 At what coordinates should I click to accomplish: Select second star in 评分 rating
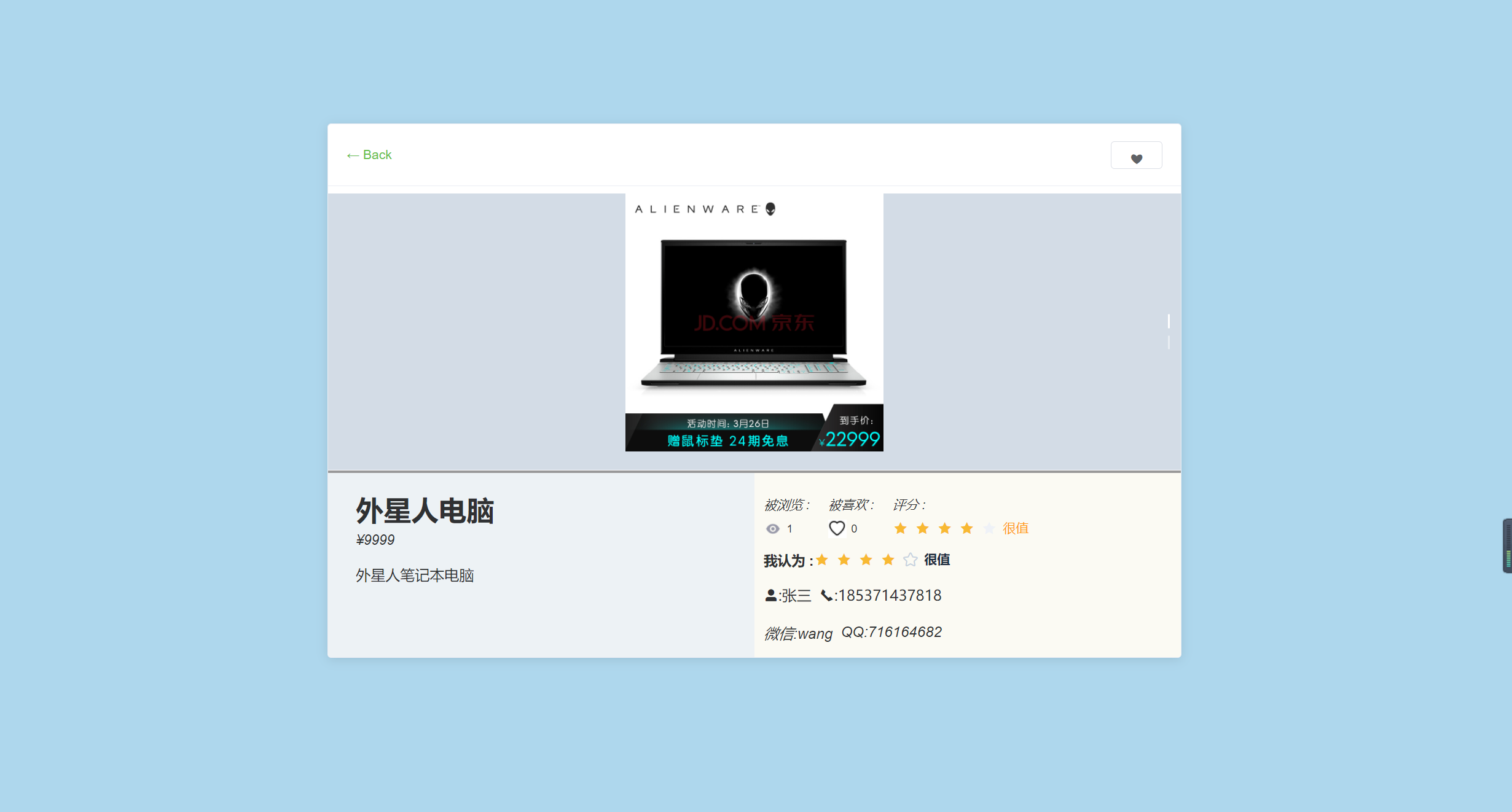pos(923,528)
